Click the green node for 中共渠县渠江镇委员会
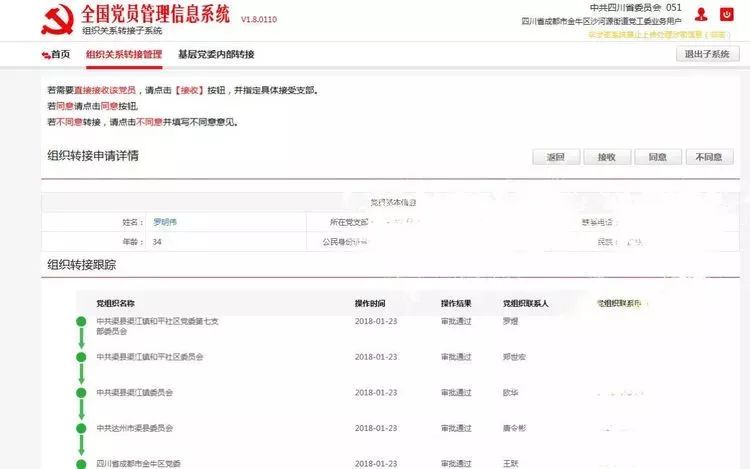750x469 pixels. 81,393
